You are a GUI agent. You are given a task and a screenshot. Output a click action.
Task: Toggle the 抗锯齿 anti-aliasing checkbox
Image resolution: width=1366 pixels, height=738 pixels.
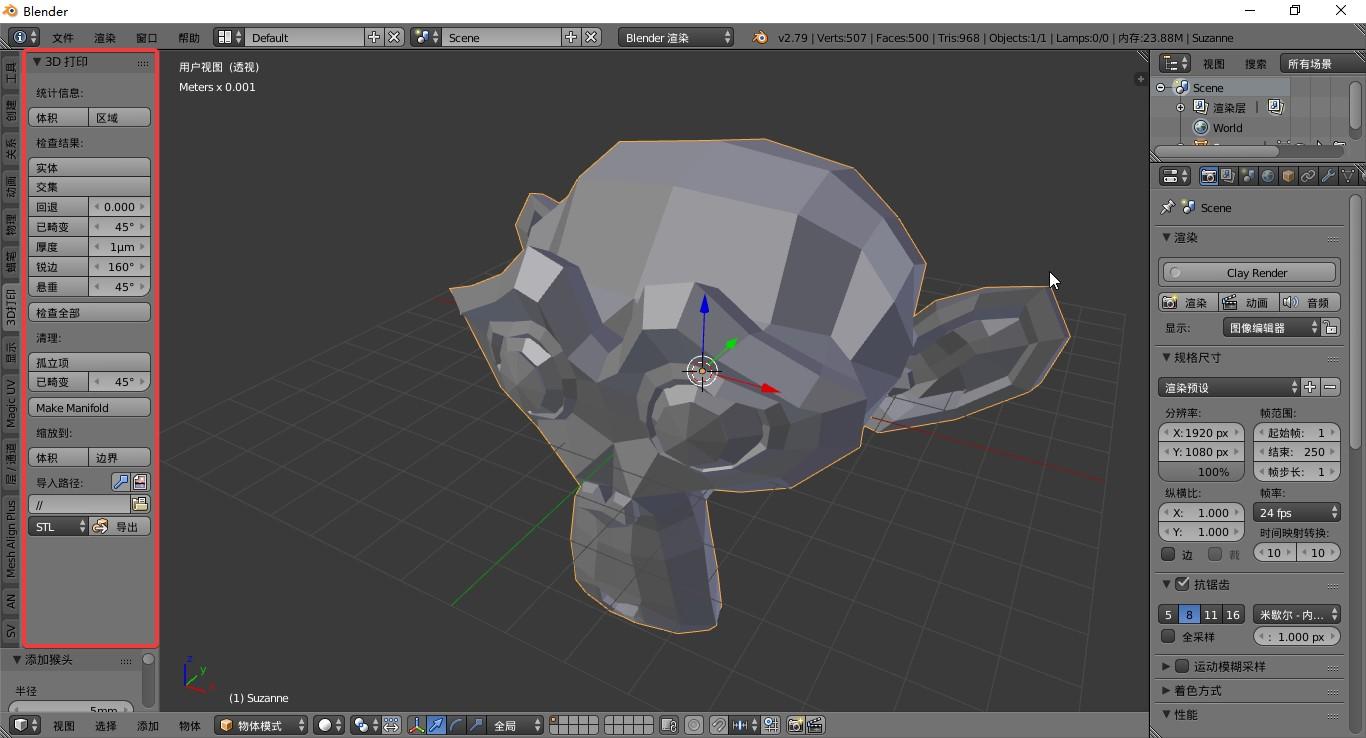[x=1182, y=584]
